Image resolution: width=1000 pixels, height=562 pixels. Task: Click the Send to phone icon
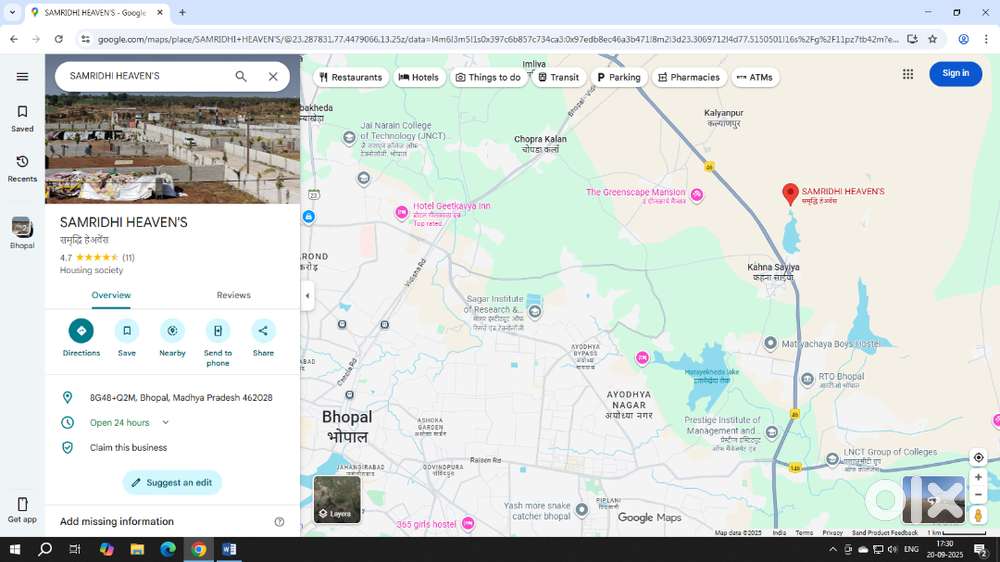[x=217, y=331]
